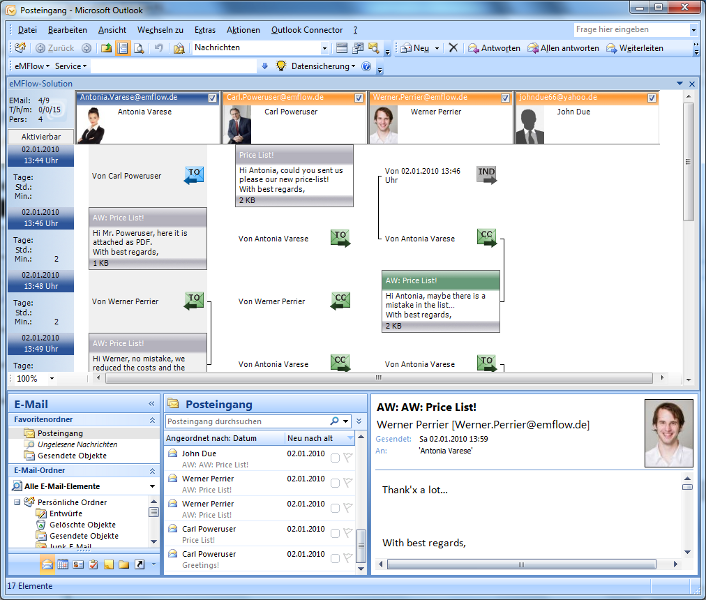Uncheck Werner.Perrier@emflow.de column checkbox
706x600 pixels.
[x=505, y=98]
